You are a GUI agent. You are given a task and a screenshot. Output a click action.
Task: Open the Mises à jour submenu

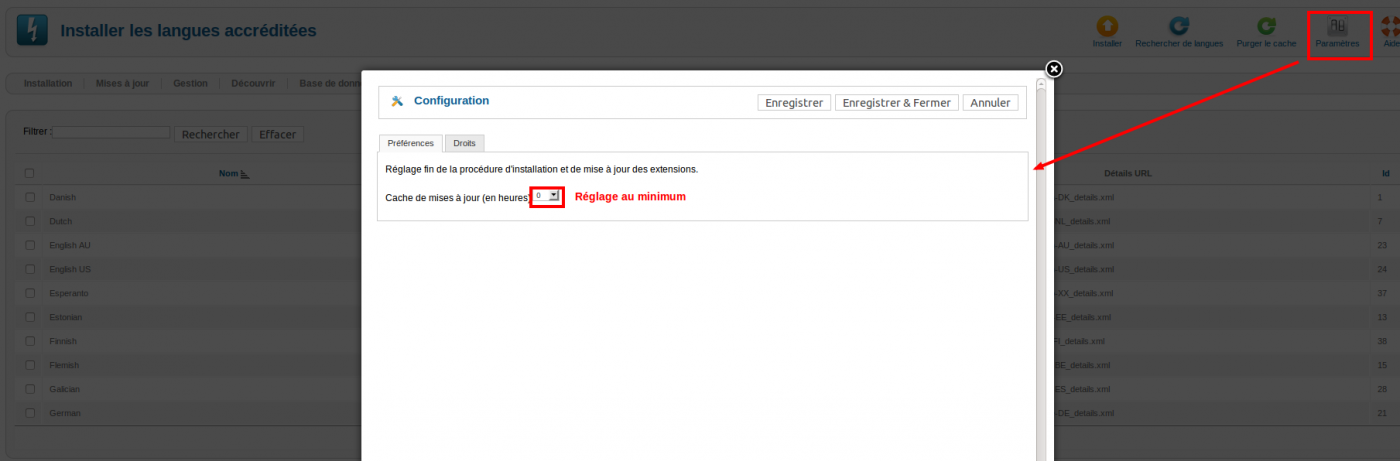coord(122,83)
